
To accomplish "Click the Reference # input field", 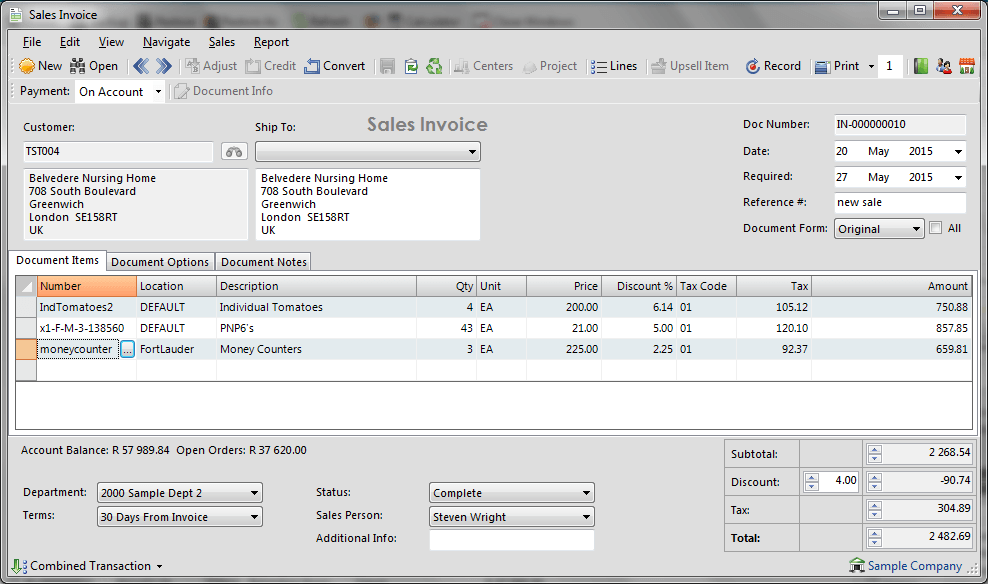I will 900,203.
